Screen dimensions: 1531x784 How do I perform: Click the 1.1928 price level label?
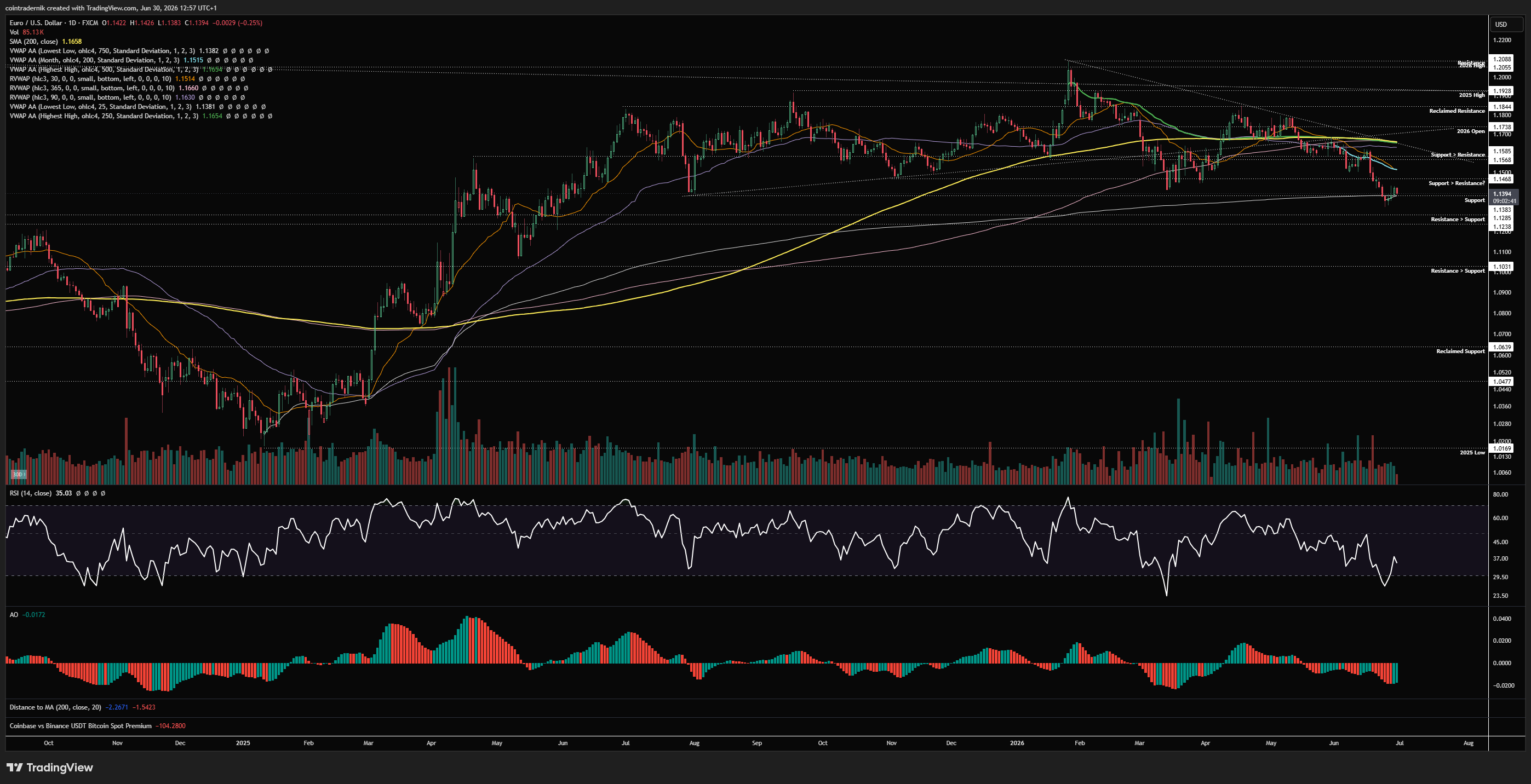1502,91
